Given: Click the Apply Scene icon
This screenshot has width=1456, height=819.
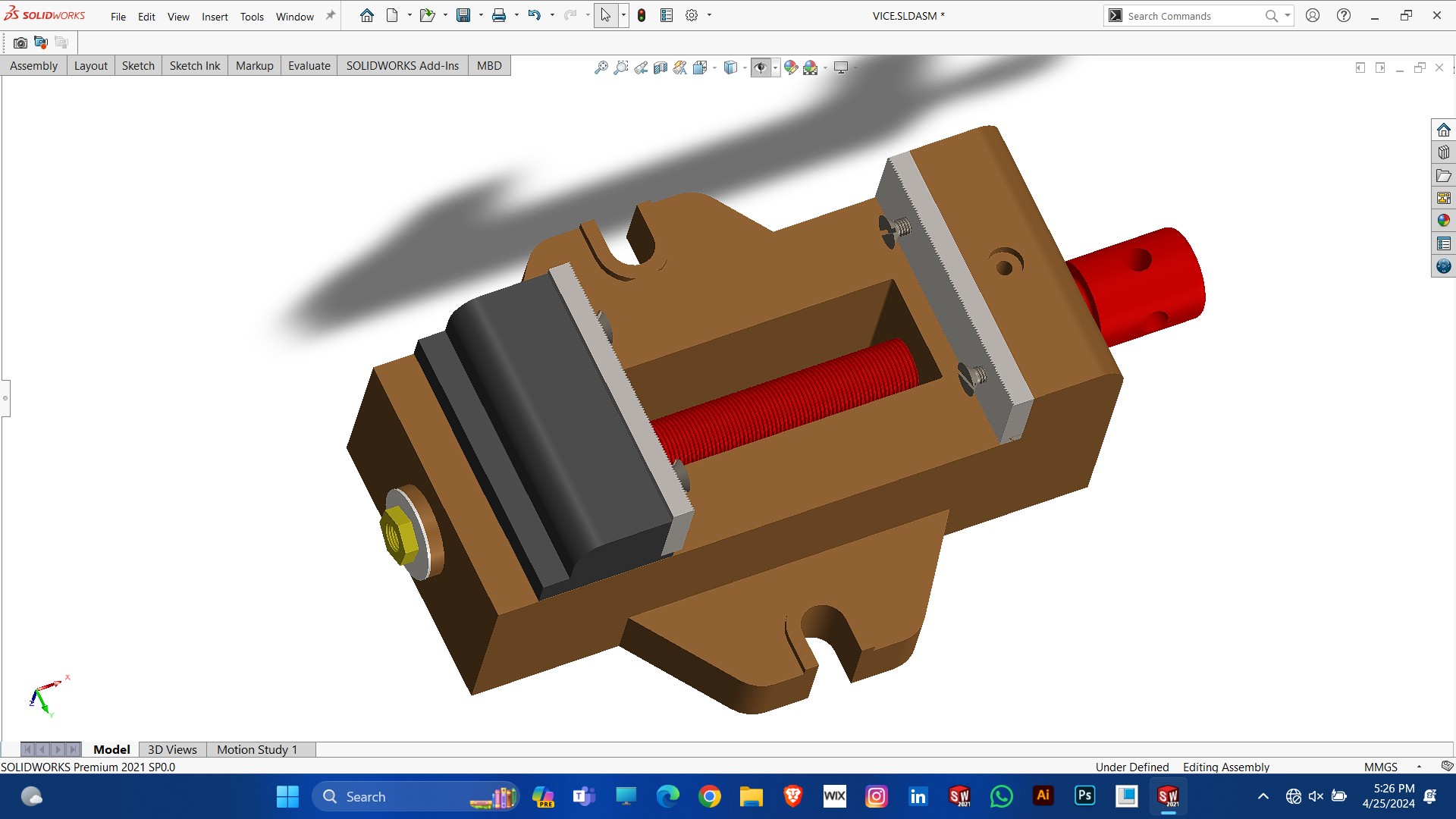Looking at the screenshot, I should [811, 67].
